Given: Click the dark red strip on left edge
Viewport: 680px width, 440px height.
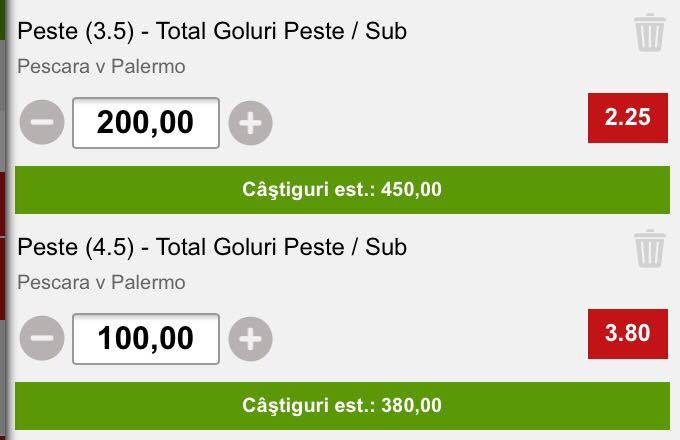Looking at the screenshot, I should 3,246.
